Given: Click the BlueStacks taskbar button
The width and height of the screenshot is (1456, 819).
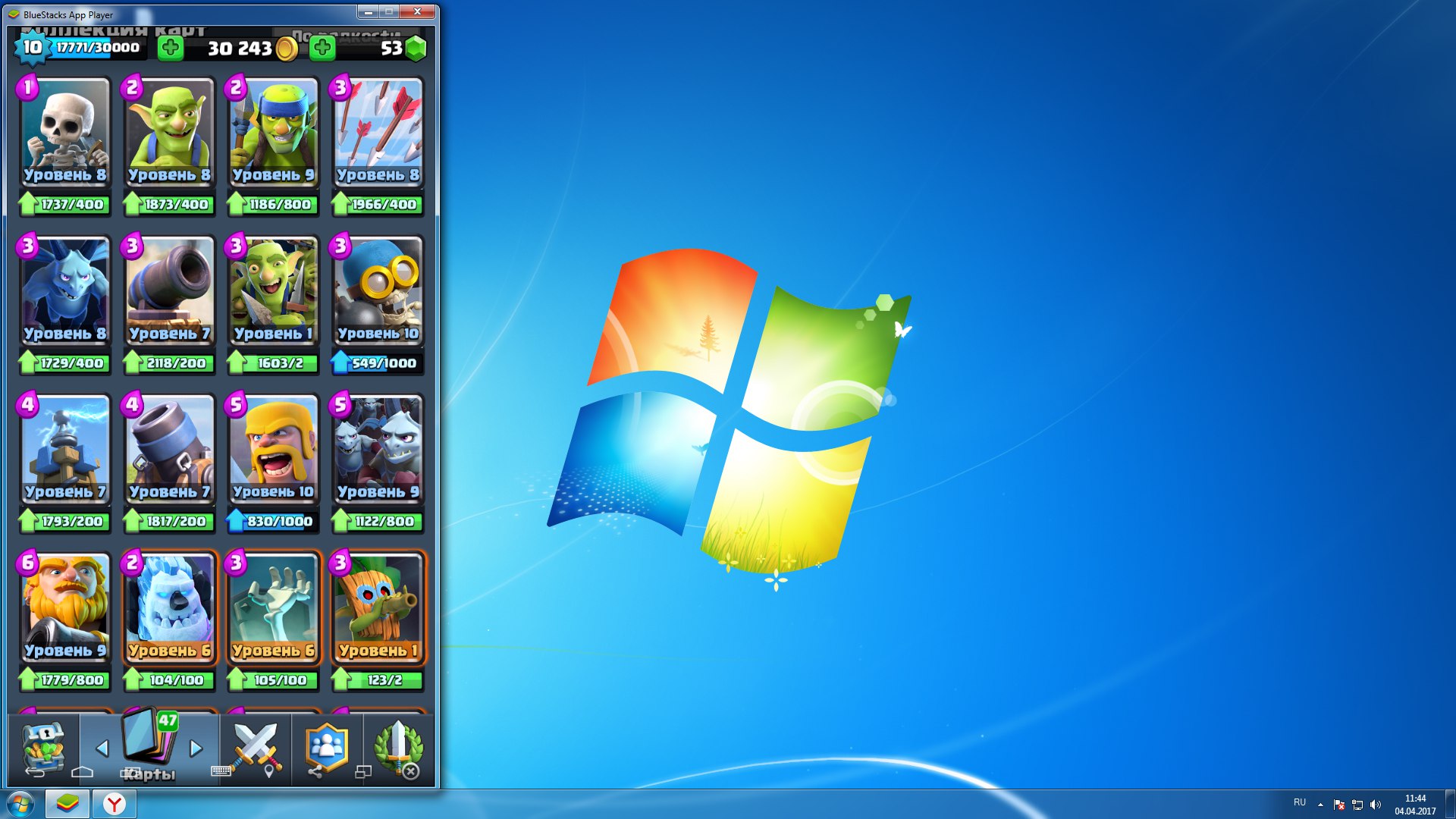Looking at the screenshot, I should click(67, 804).
